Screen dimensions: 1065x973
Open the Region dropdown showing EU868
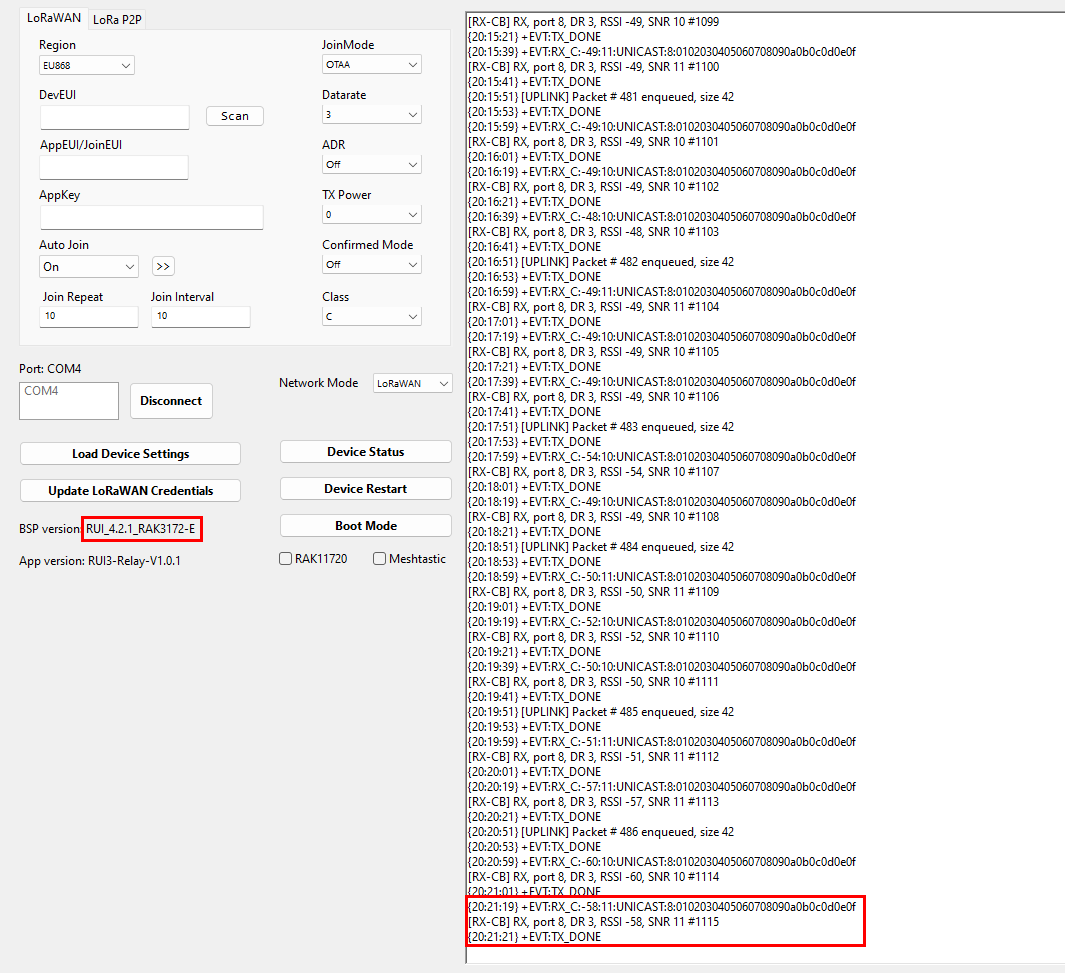point(87,66)
